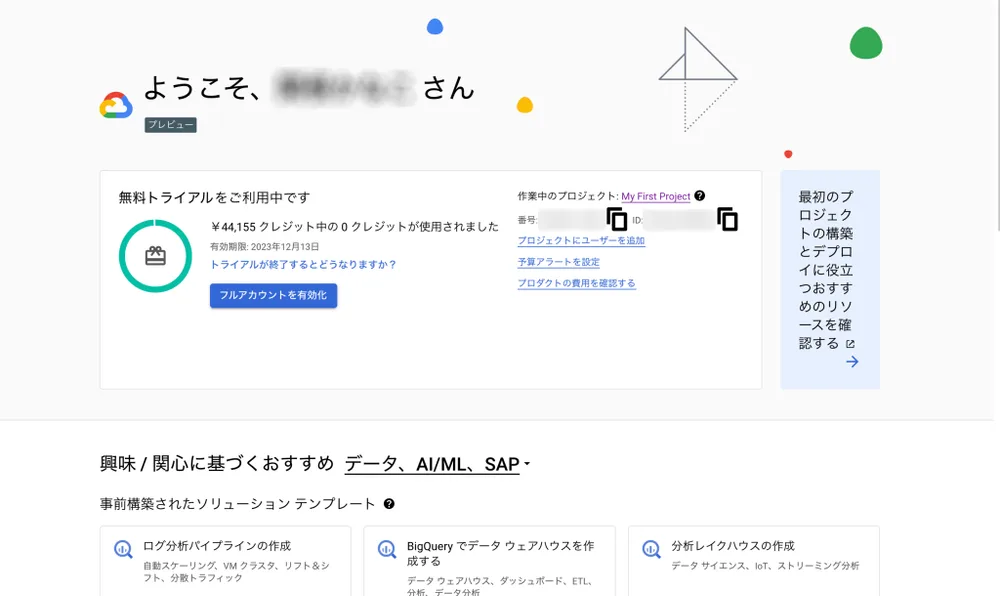1000x596 pixels.
Task: Click プロダクトの費用を確認する link
Action: (x=577, y=283)
